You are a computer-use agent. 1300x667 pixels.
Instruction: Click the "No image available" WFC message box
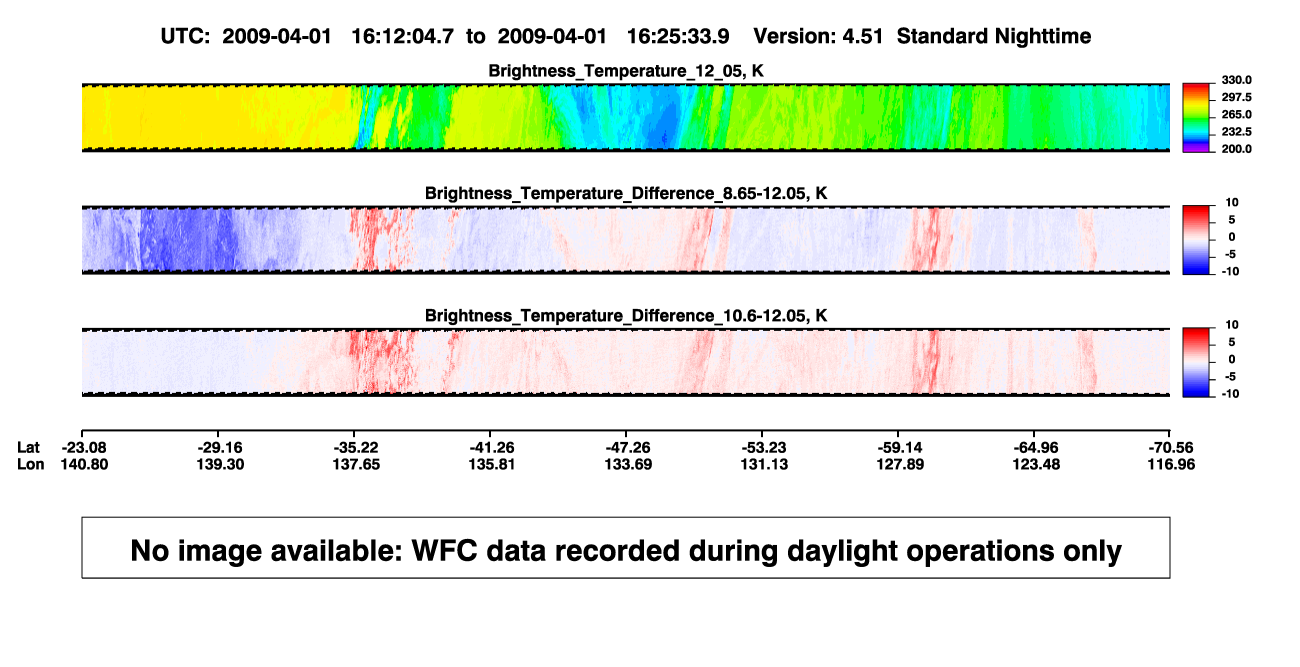click(626, 547)
